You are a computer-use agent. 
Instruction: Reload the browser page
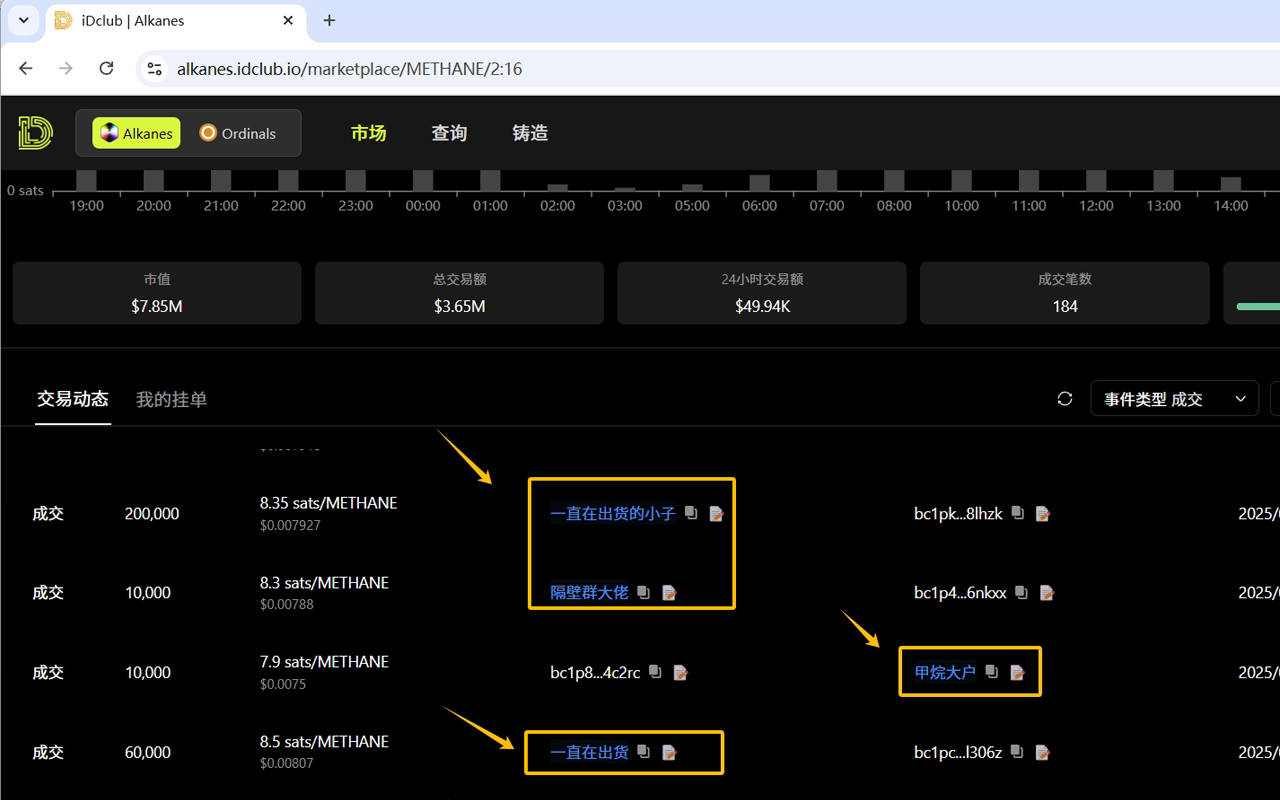click(107, 69)
